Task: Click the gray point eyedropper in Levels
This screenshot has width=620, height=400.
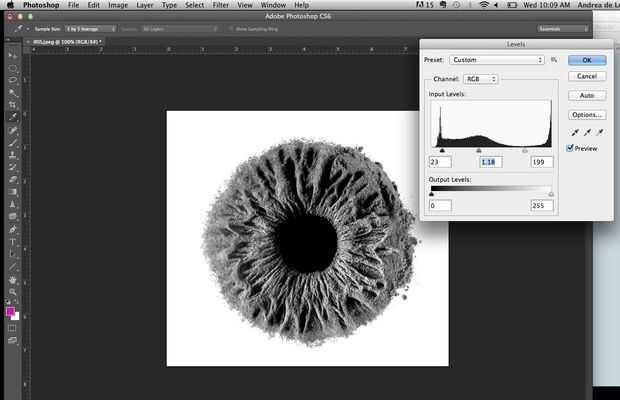Action: pyautogui.click(x=585, y=131)
